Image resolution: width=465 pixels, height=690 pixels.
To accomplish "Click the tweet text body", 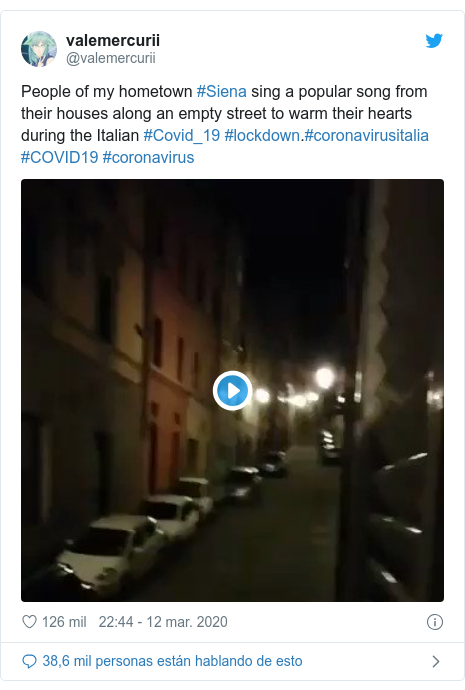I will pos(225,125).
